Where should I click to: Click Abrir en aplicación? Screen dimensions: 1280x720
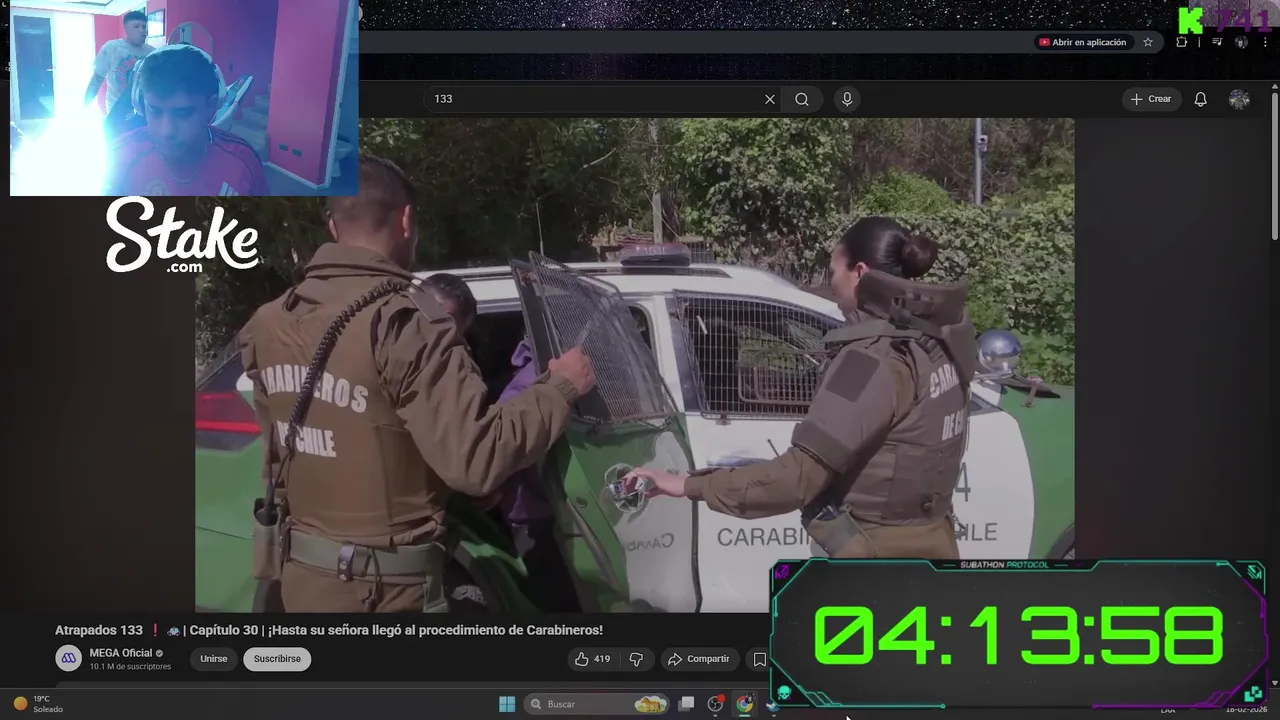coord(1082,42)
